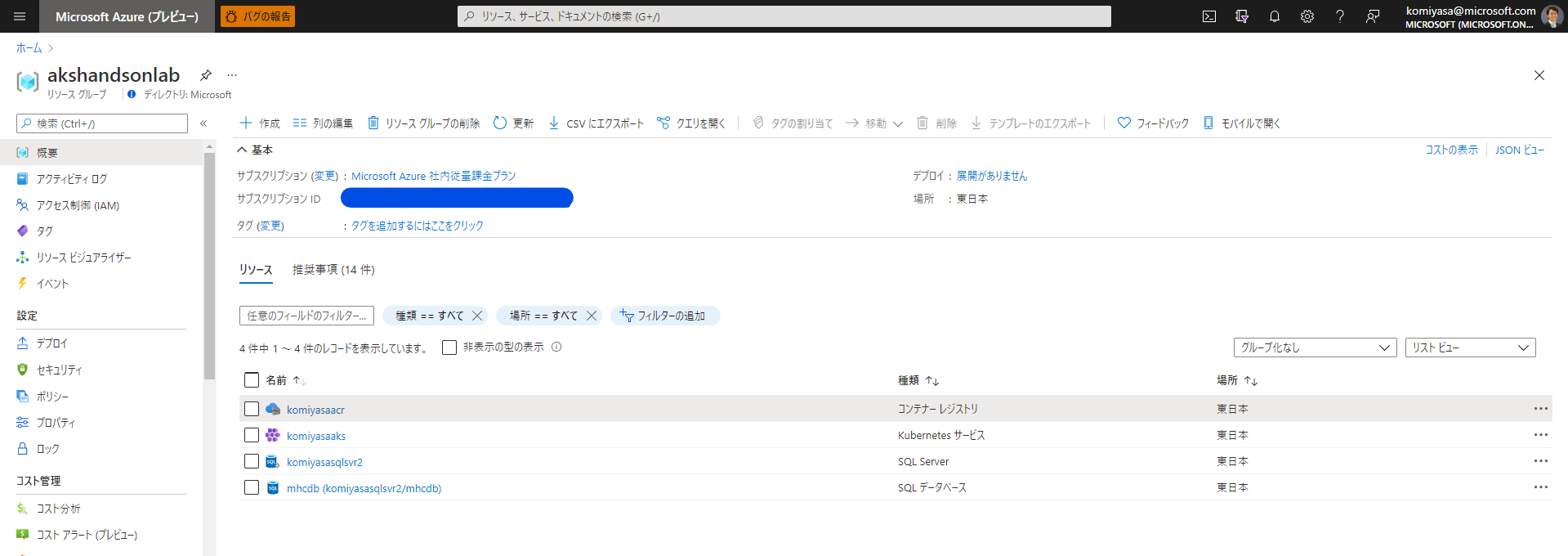Click 更新 refresh toolbar button

pyautogui.click(x=513, y=123)
